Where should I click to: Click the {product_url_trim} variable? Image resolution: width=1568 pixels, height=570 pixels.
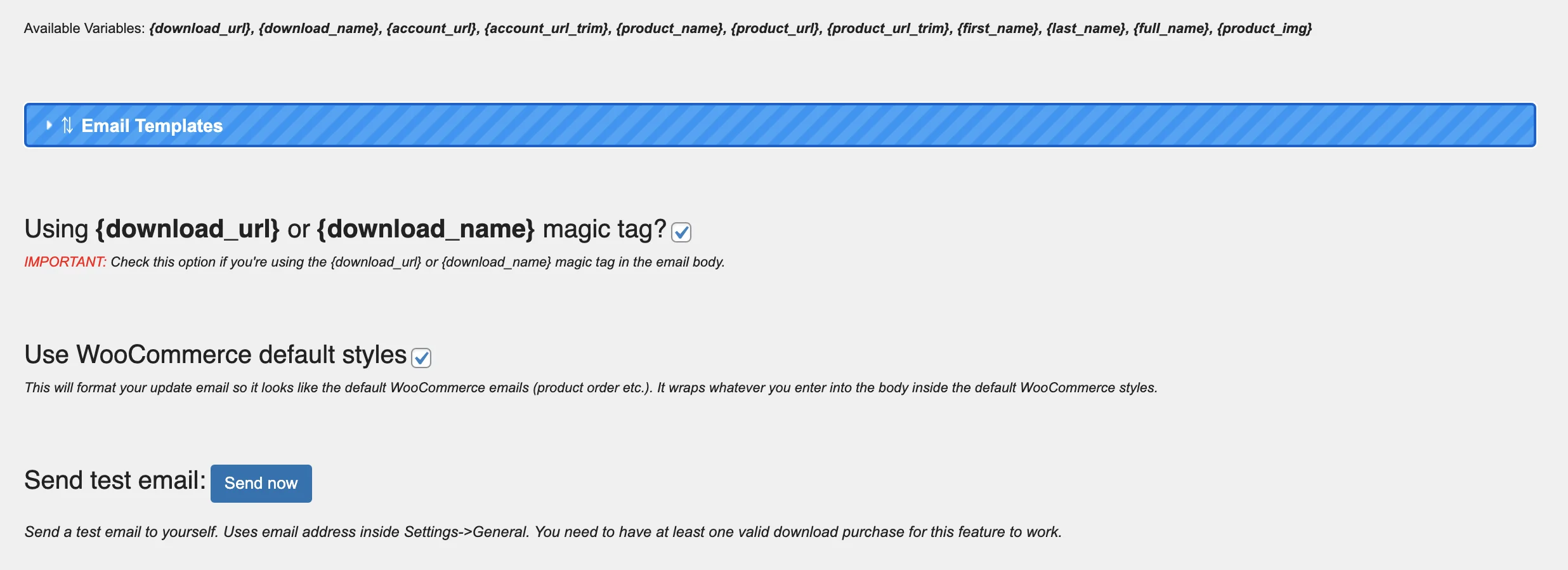[888, 29]
